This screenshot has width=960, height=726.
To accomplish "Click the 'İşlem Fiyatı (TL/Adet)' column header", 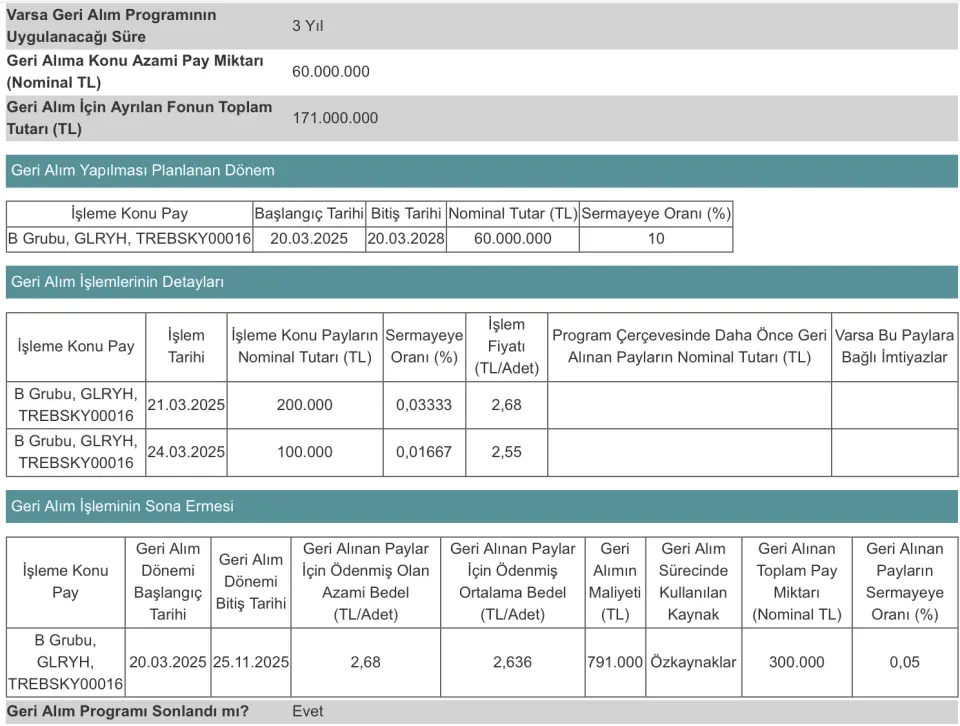I will pos(506,346).
